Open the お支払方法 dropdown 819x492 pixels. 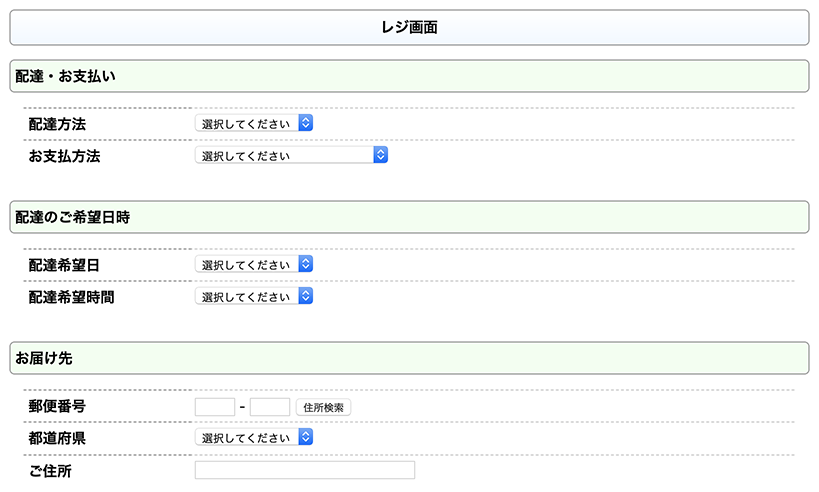click(x=290, y=155)
